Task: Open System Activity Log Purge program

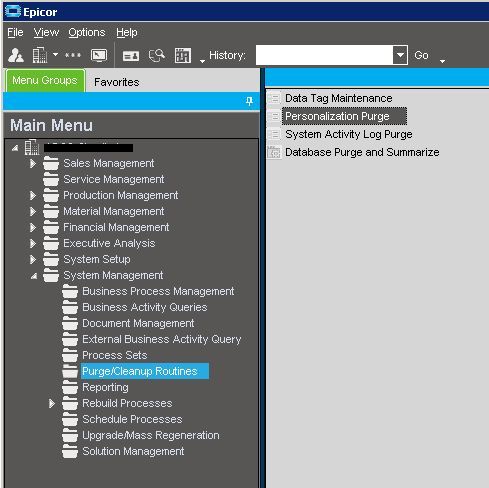Action: pyautogui.click(x=349, y=134)
